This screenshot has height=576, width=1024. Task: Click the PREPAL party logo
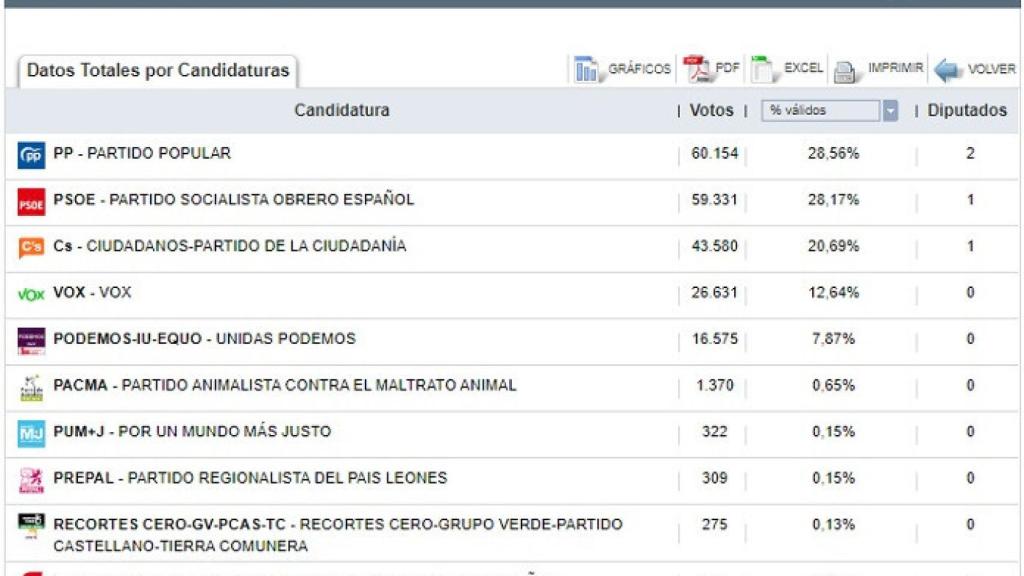tap(32, 480)
